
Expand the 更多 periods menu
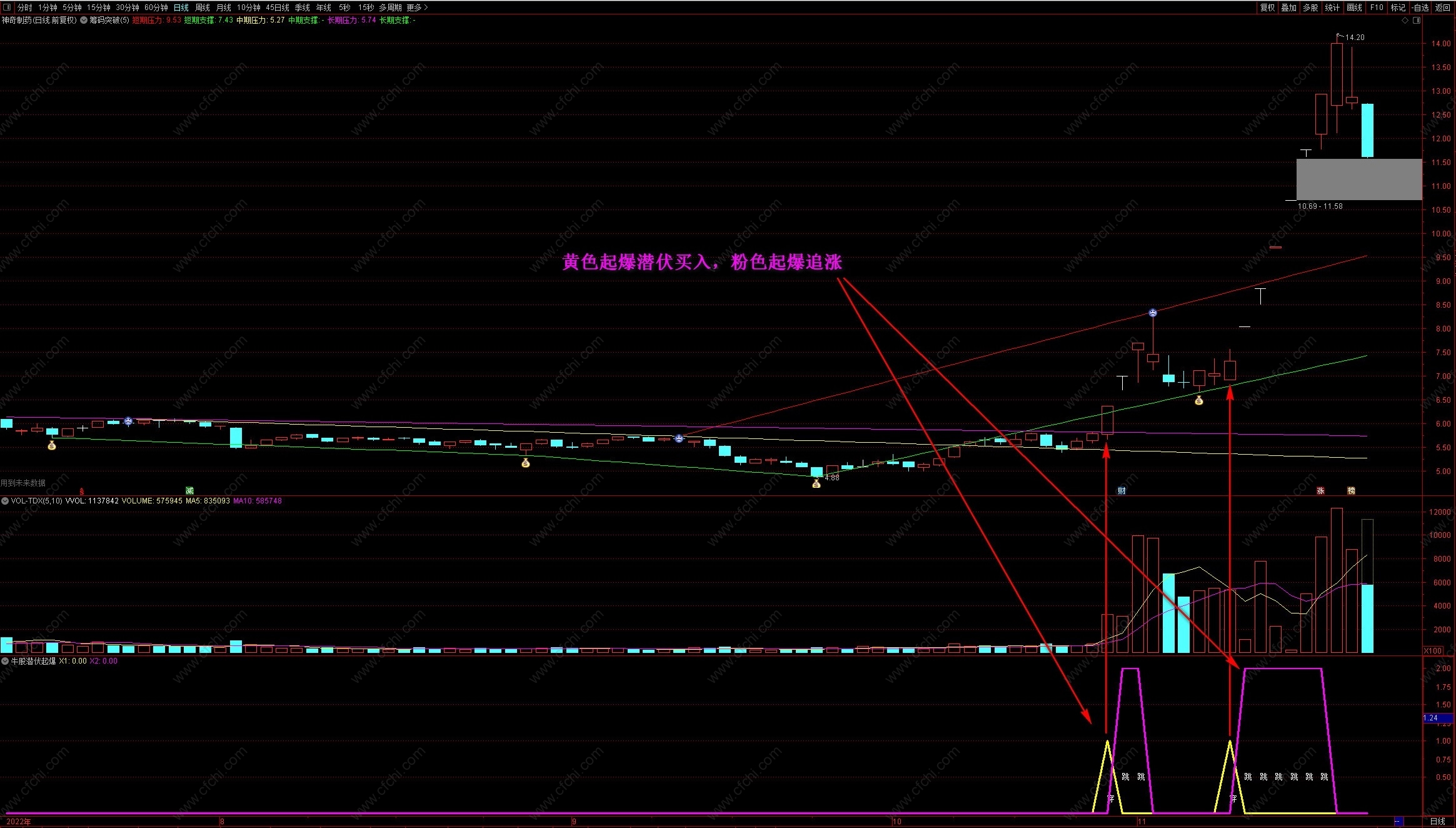click(x=417, y=8)
